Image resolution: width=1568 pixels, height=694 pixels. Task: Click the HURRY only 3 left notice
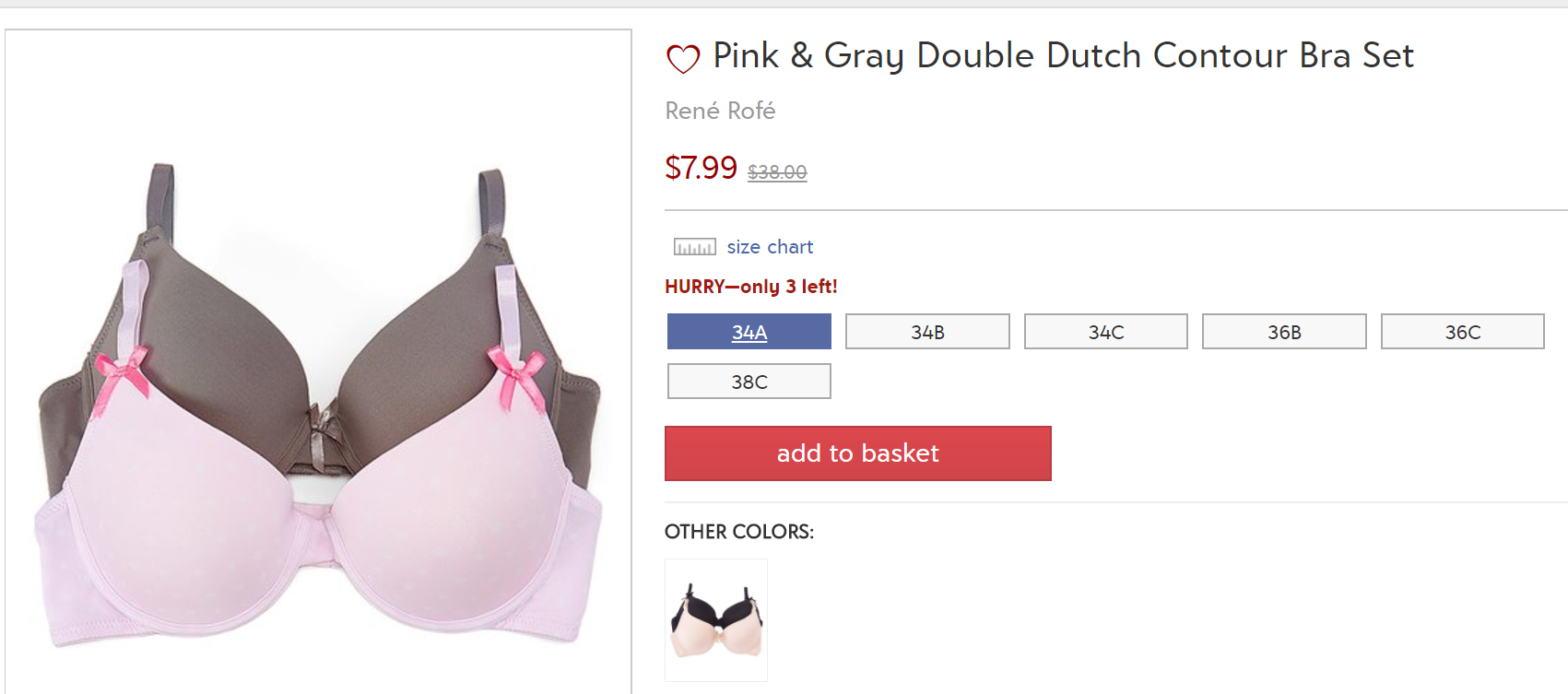pyautogui.click(x=750, y=287)
